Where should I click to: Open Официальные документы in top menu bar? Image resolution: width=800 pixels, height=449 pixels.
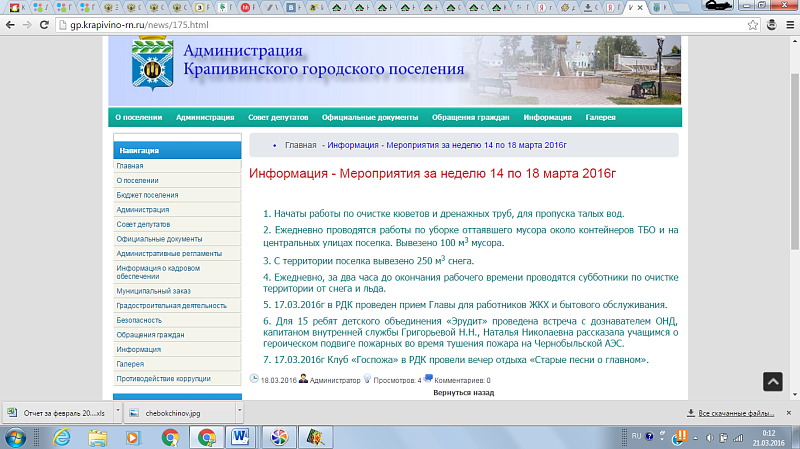point(370,117)
